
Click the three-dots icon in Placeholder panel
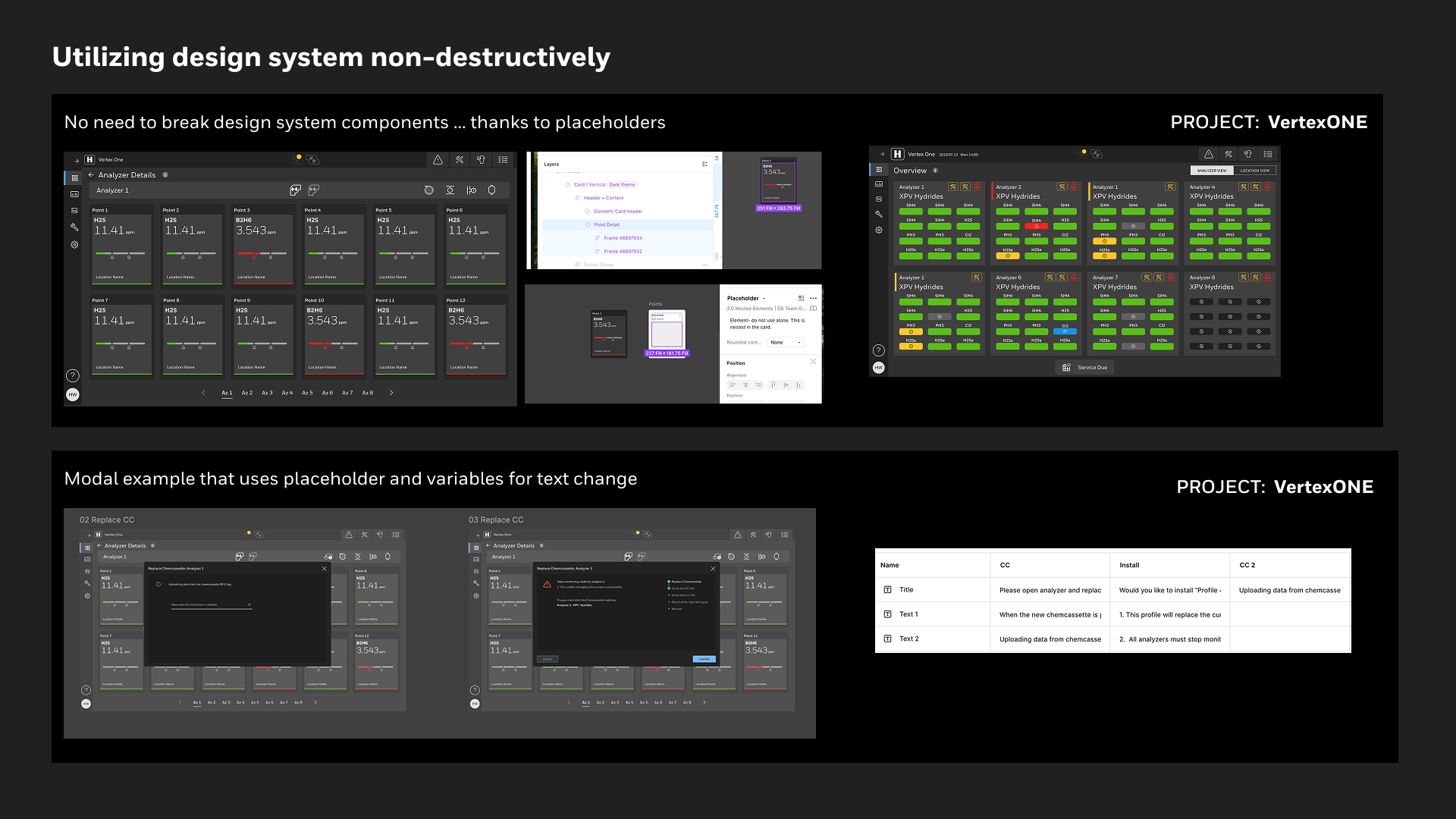813,298
